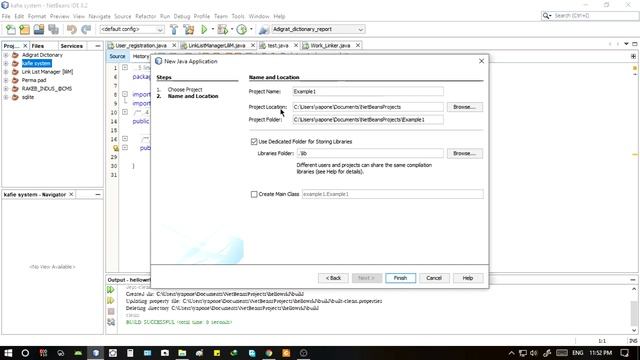Image resolution: width=640 pixels, height=360 pixels.
Task: Open the Windows Start menu
Action: click(8, 353)
